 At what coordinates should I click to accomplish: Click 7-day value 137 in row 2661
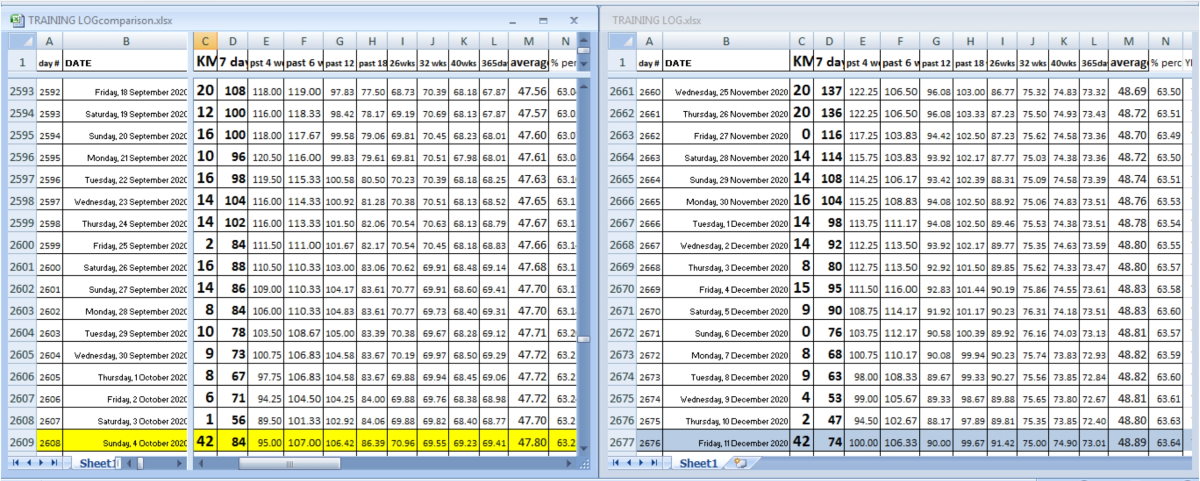pos(830,91)
